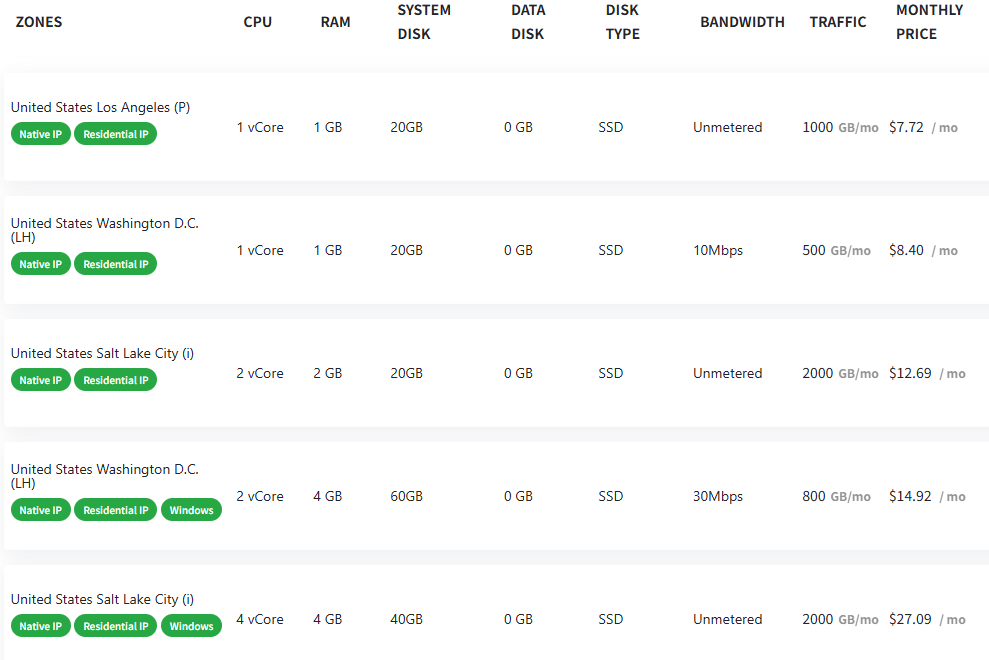Click 2000 GB/mo traffic in $27.09 row

click(840, 620)
